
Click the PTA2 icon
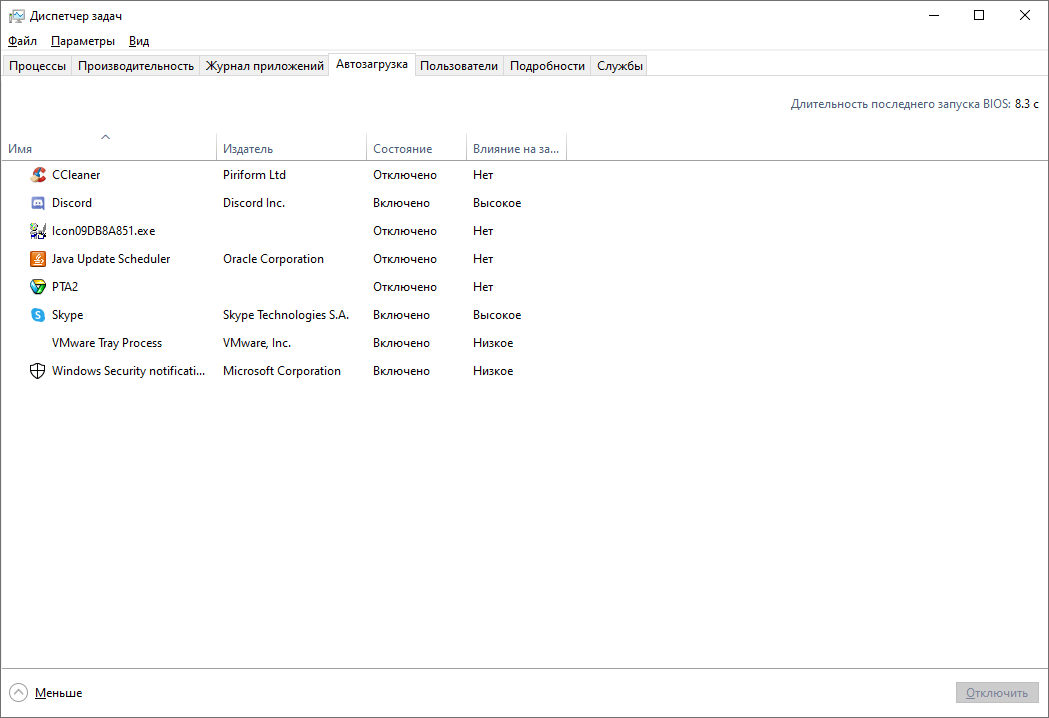tap(38, 287)
